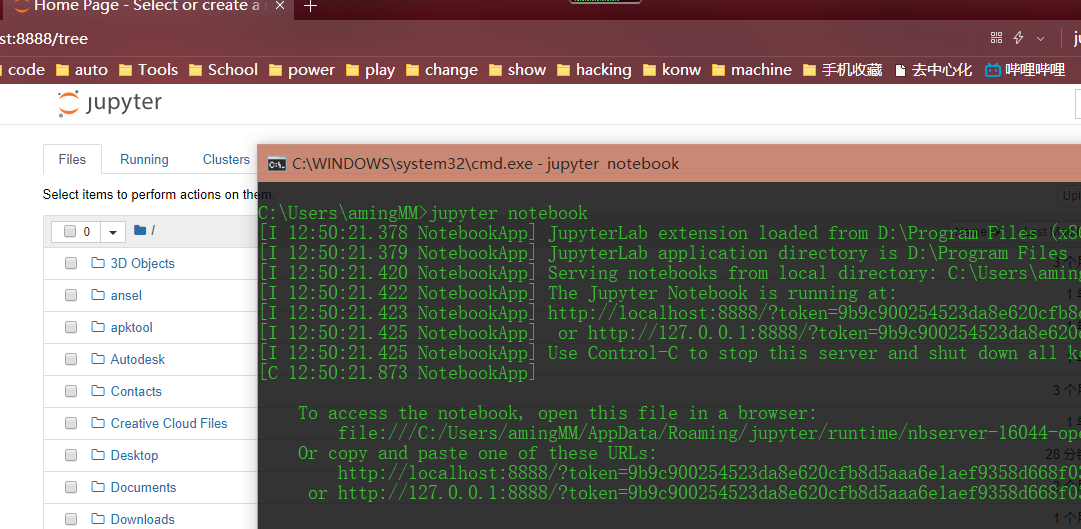Check the box next to ansel
This screenshot has height=529, width=1081.
tap(70, 295)
